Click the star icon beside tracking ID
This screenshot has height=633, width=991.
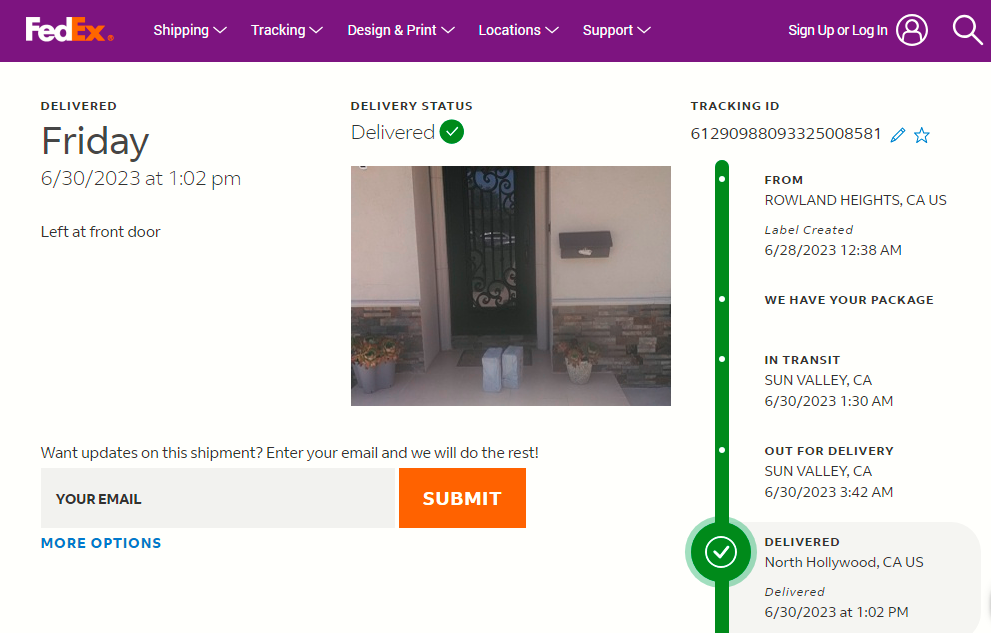(922, 135)
